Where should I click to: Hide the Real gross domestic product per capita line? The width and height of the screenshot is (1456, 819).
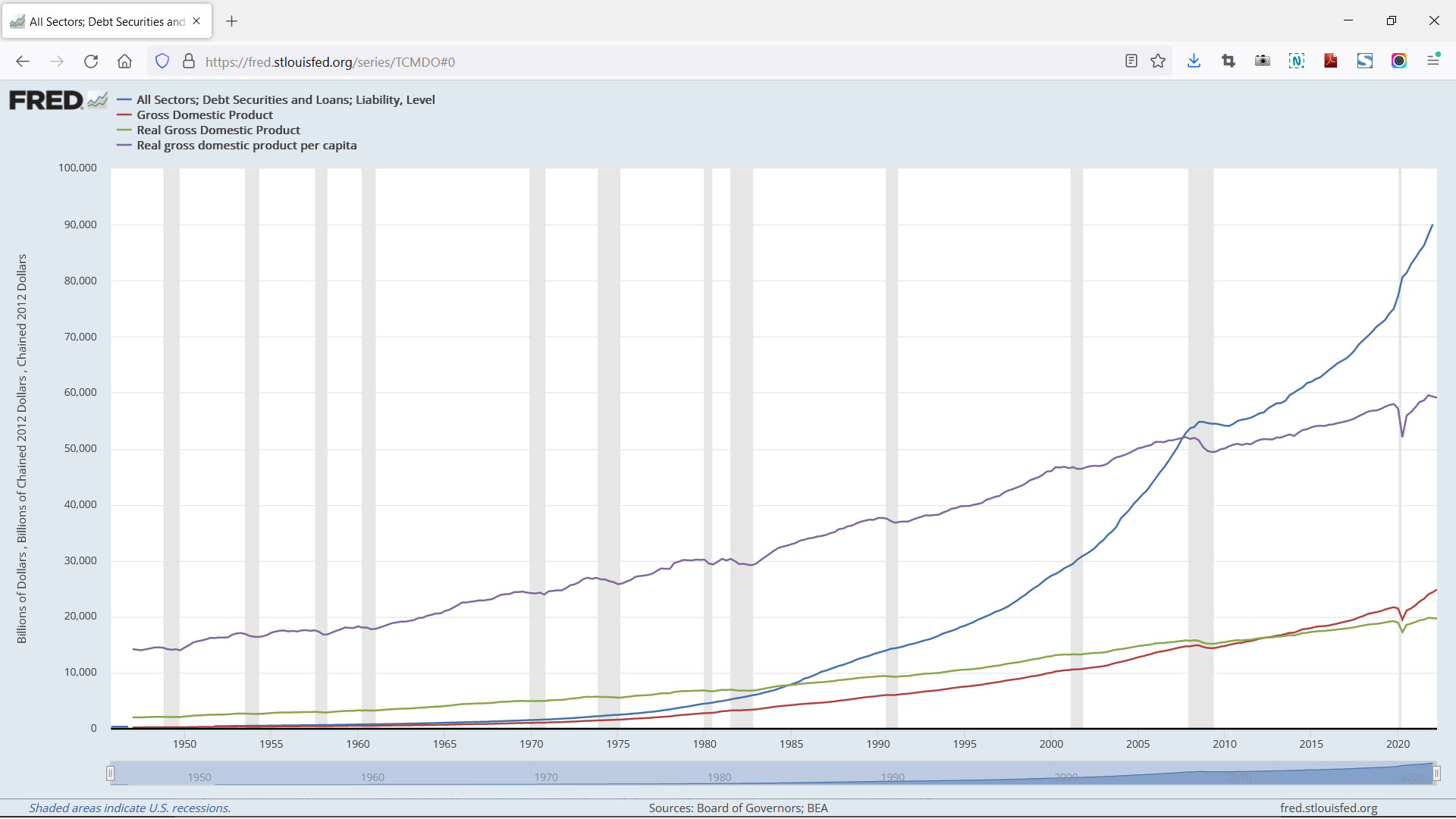(246, 145)
